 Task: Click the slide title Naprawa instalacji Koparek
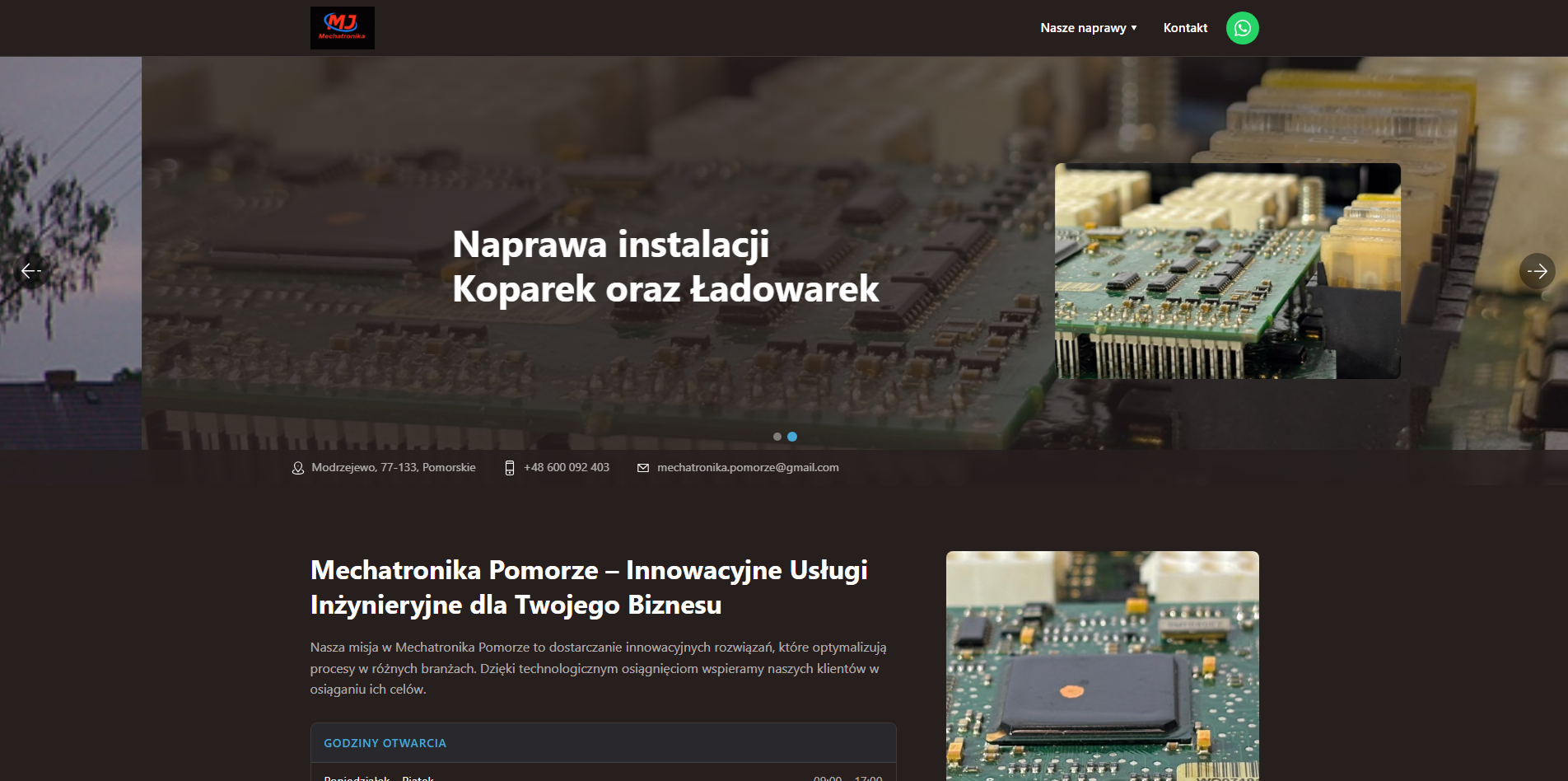[x=665, y=267]
